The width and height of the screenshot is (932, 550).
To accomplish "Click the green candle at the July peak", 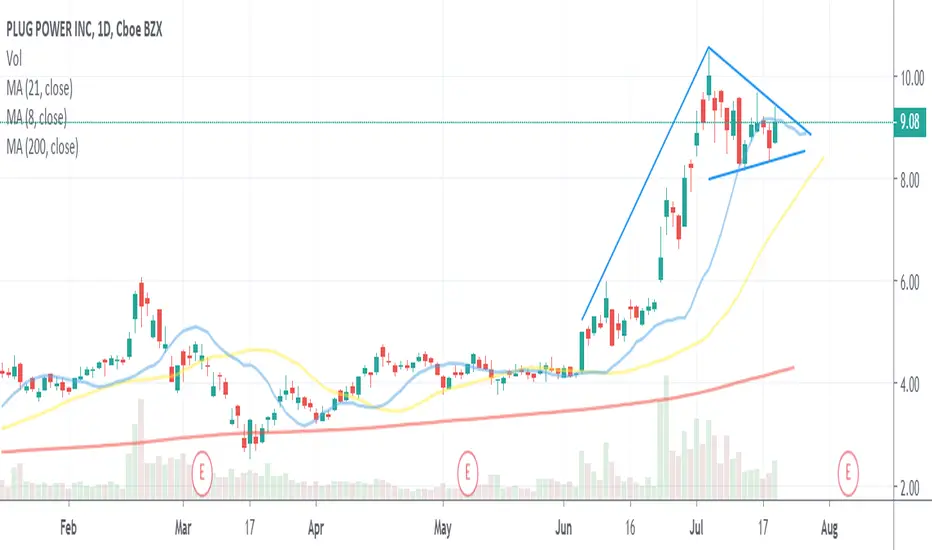I will coord(709,86).
